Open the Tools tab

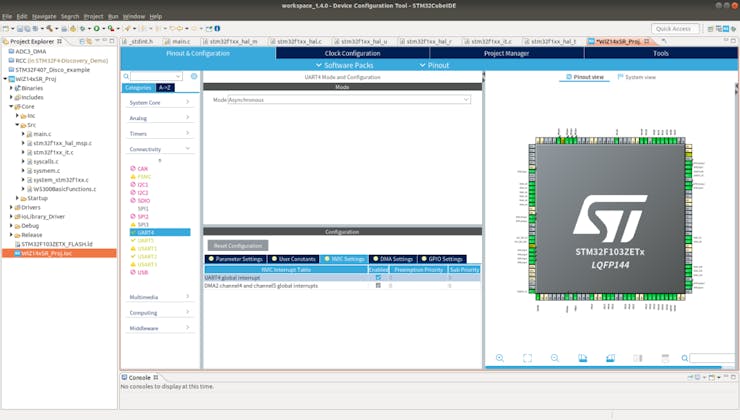tap(661, 53)
